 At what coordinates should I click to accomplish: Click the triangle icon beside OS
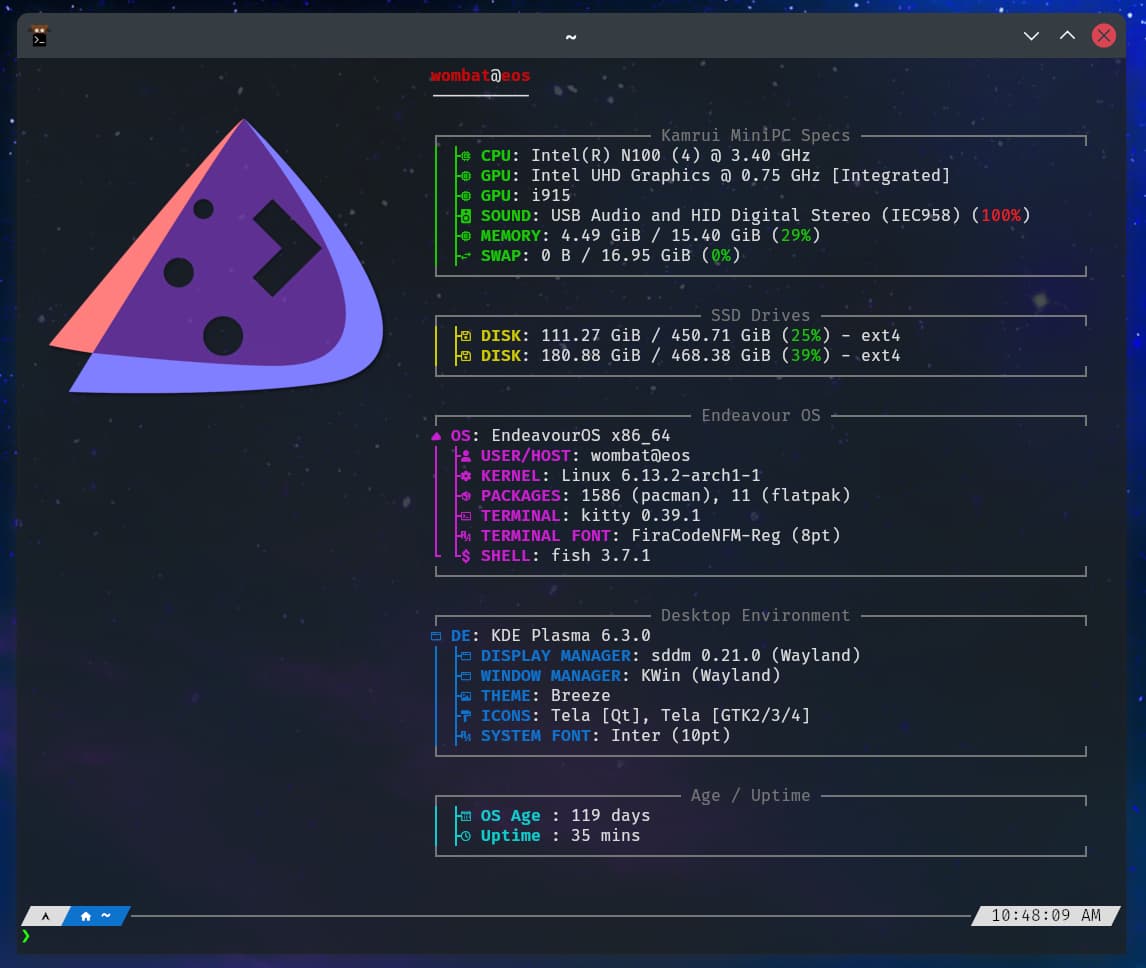point(436,436)
